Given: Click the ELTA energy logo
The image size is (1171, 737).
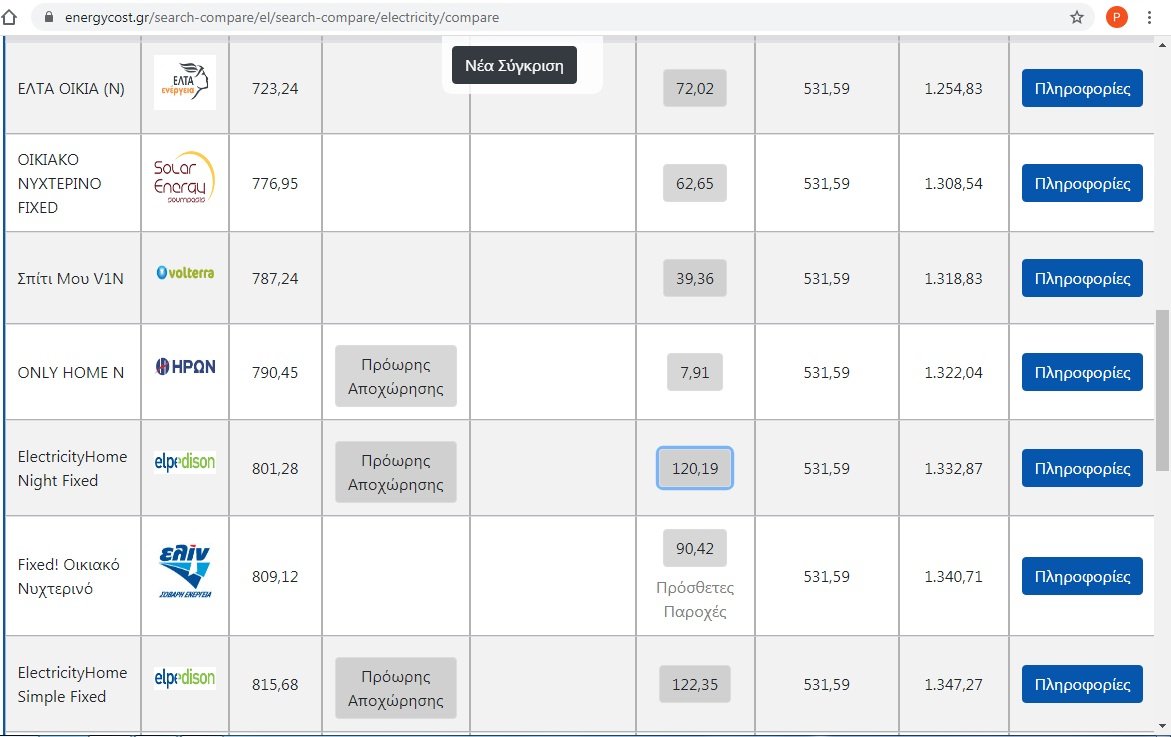Looking at the screenshot, I should coord(184,82).
